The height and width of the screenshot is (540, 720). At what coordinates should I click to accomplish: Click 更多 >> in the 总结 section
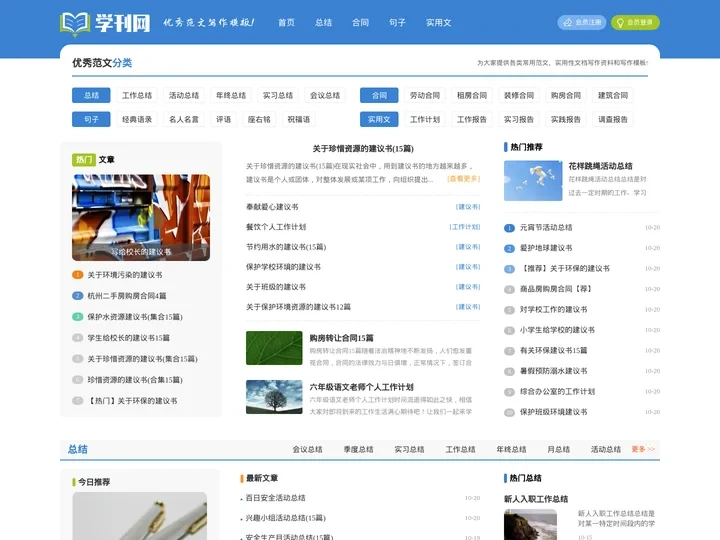[643, 449]
